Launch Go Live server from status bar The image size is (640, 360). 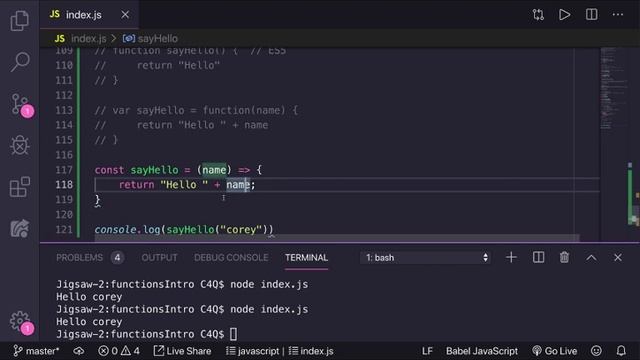click(555, 351)
